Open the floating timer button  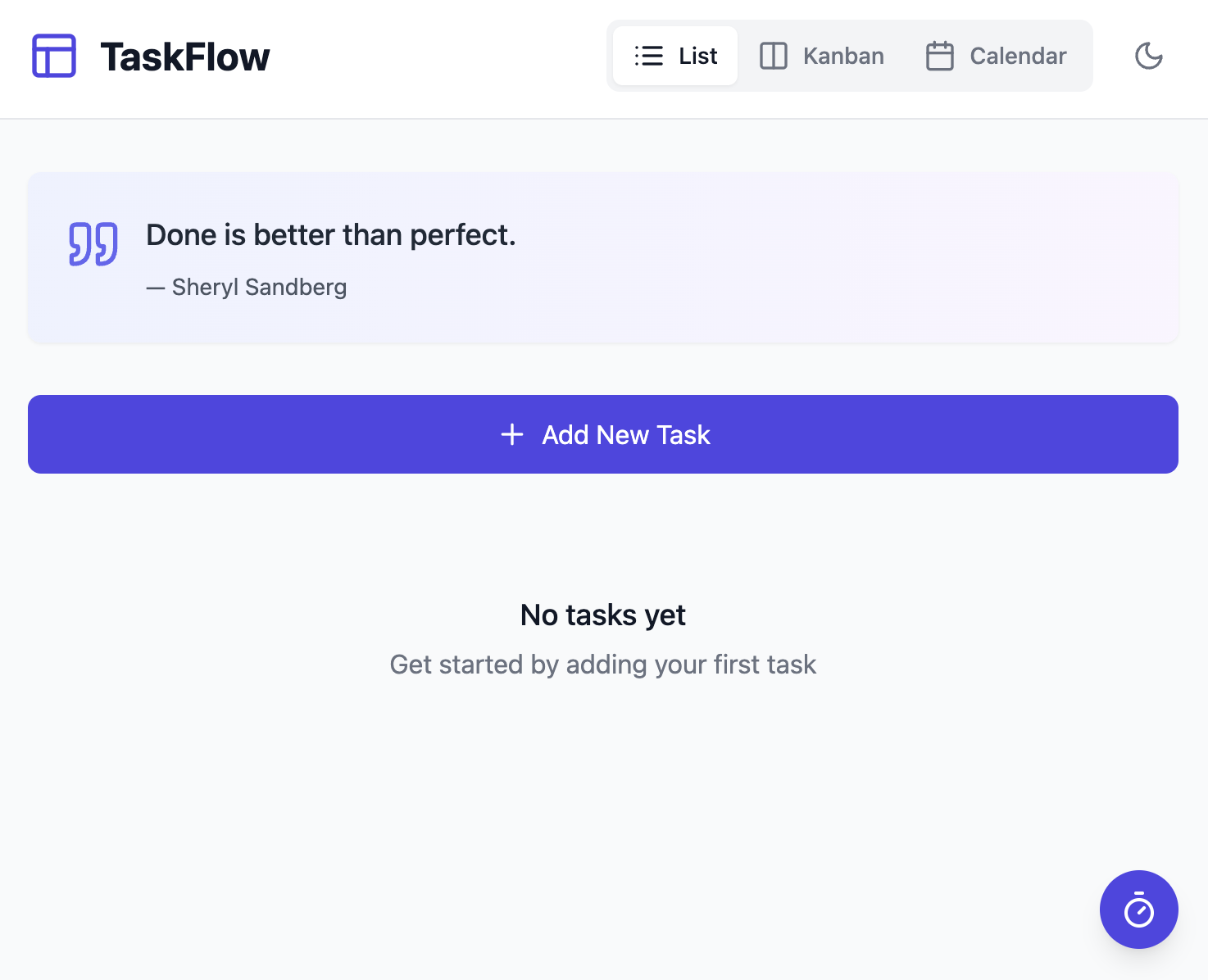tap(1139, 910)
